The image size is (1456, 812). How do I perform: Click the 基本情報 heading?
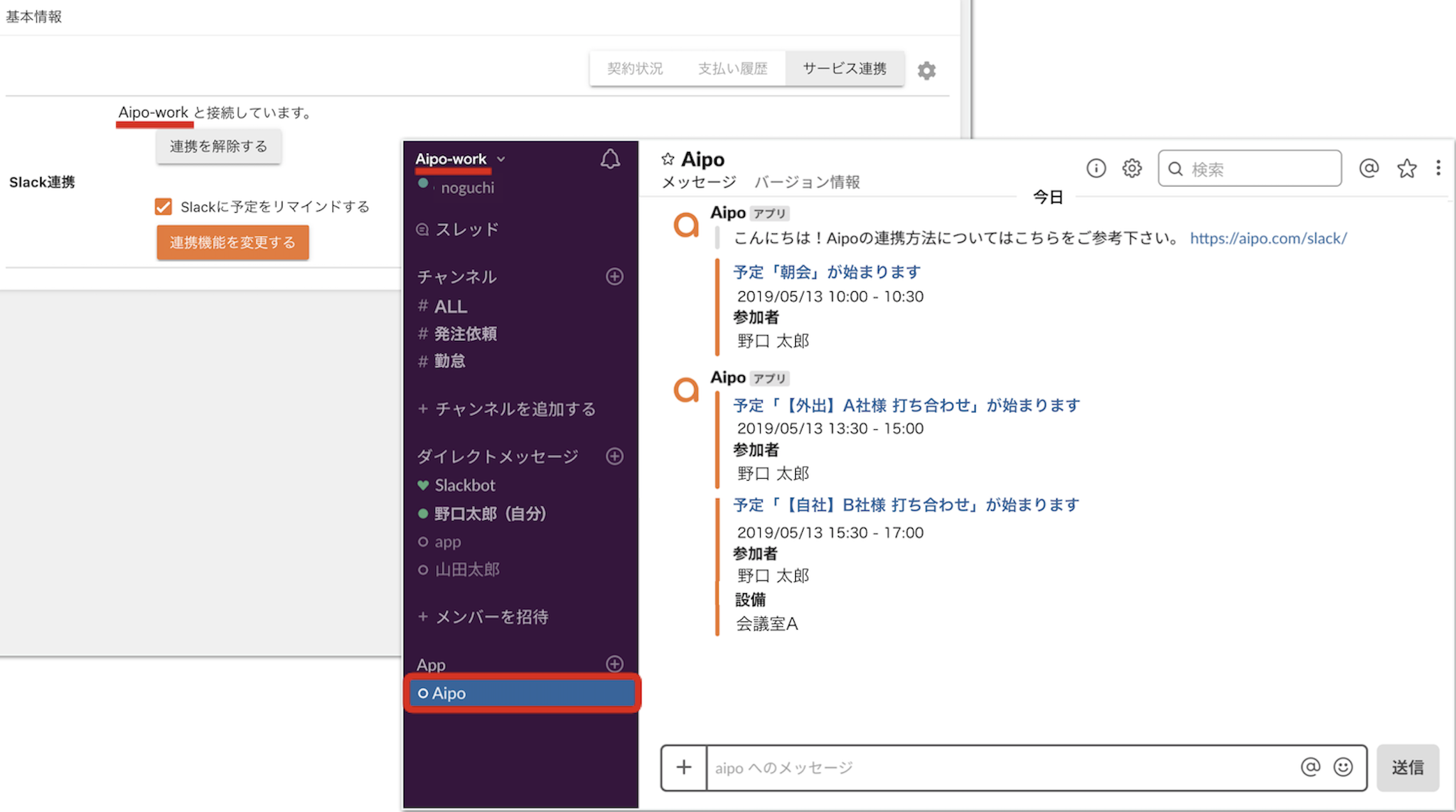coord(34,17)
